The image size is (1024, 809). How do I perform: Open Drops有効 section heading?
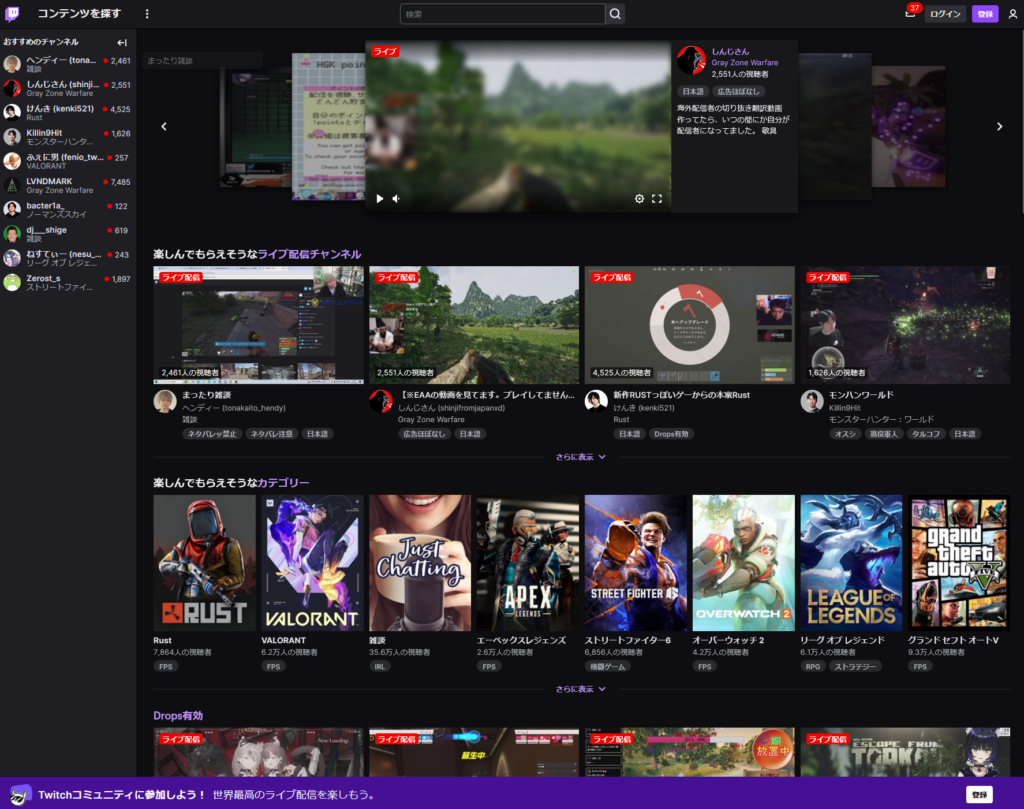click(x=178, y=716)
